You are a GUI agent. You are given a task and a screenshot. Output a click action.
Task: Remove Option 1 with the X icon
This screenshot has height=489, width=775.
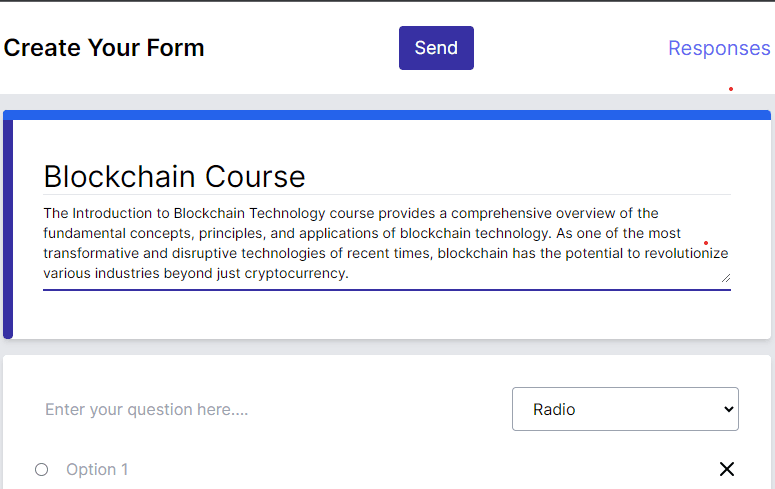tap(727, 469)
